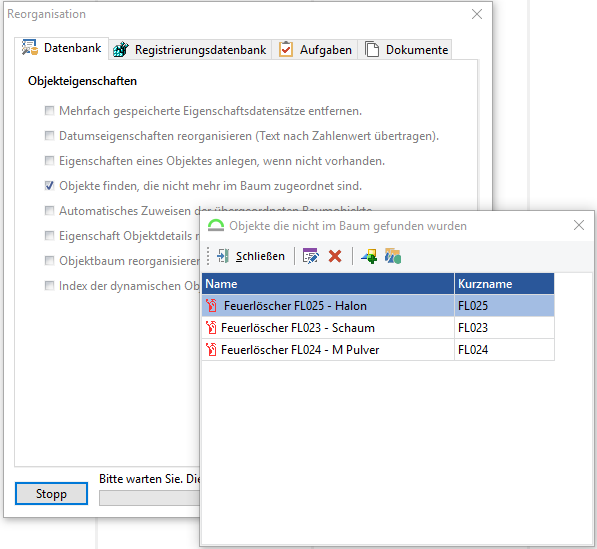Toggle Automatisches Zuweisen checkbox
Screen dimensions: 597x549
(49, 211)
